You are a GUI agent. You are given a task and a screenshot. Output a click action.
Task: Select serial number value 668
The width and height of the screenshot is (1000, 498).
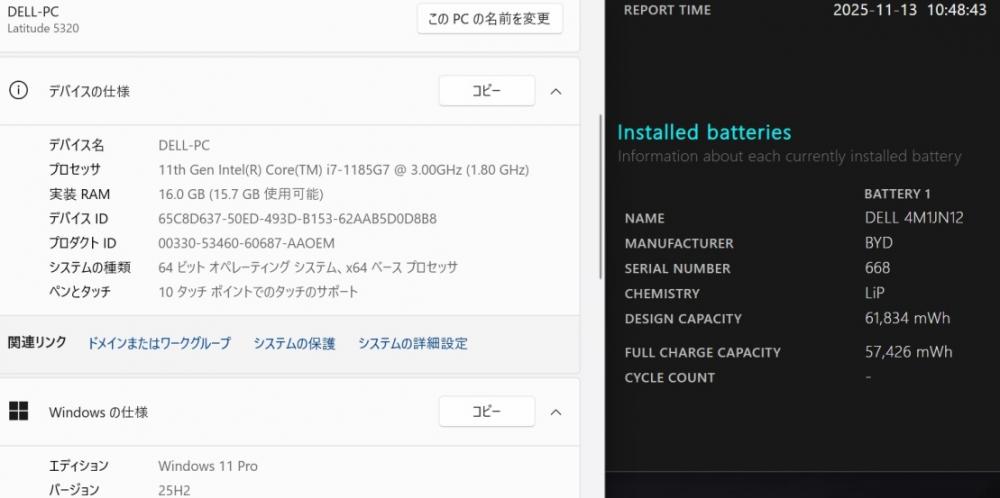(x=878, y=268)
